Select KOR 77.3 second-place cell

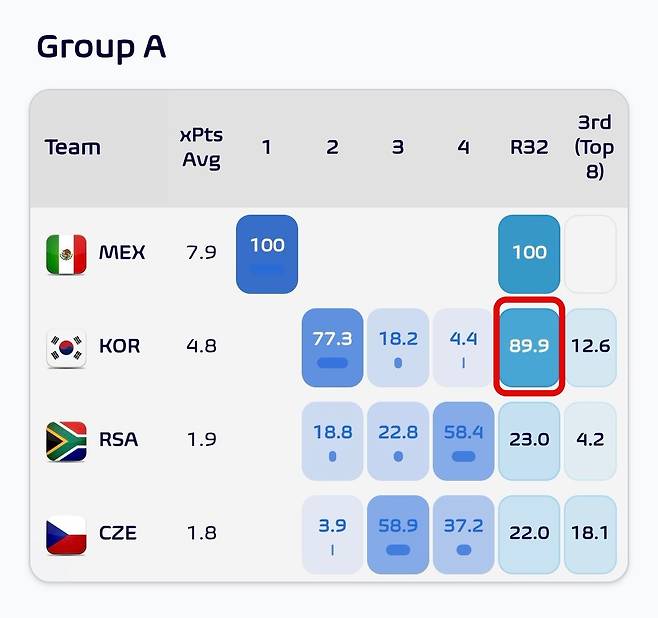[x=332, y=347]
